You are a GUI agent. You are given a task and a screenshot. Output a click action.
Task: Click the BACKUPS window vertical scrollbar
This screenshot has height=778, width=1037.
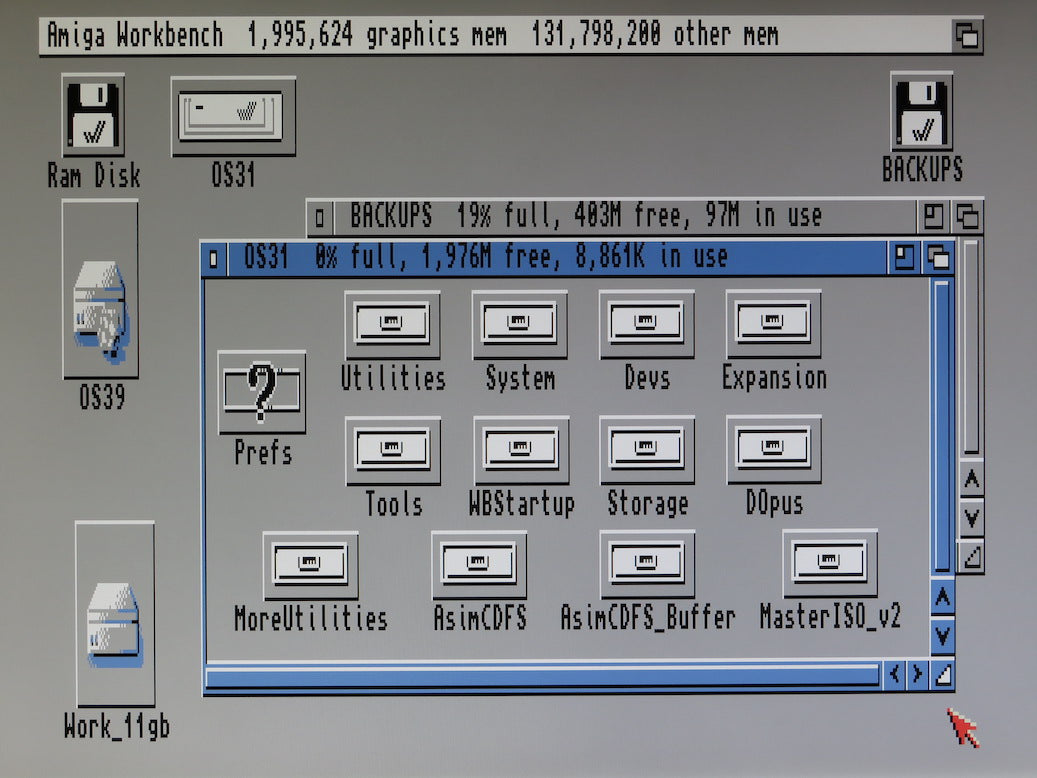coord(972,348)
